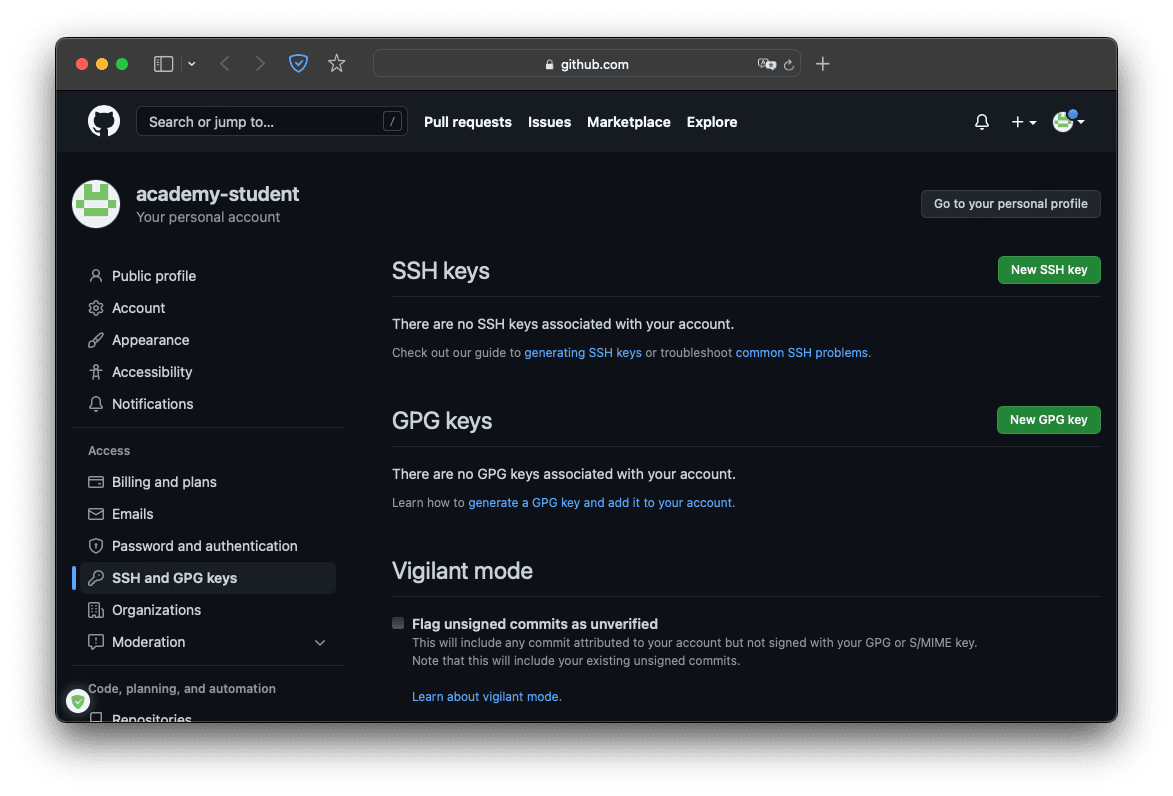Click the academy-student username heading
Image resolution: width=1173 pixels, height=796 pixels.
(x=217, y=194)
